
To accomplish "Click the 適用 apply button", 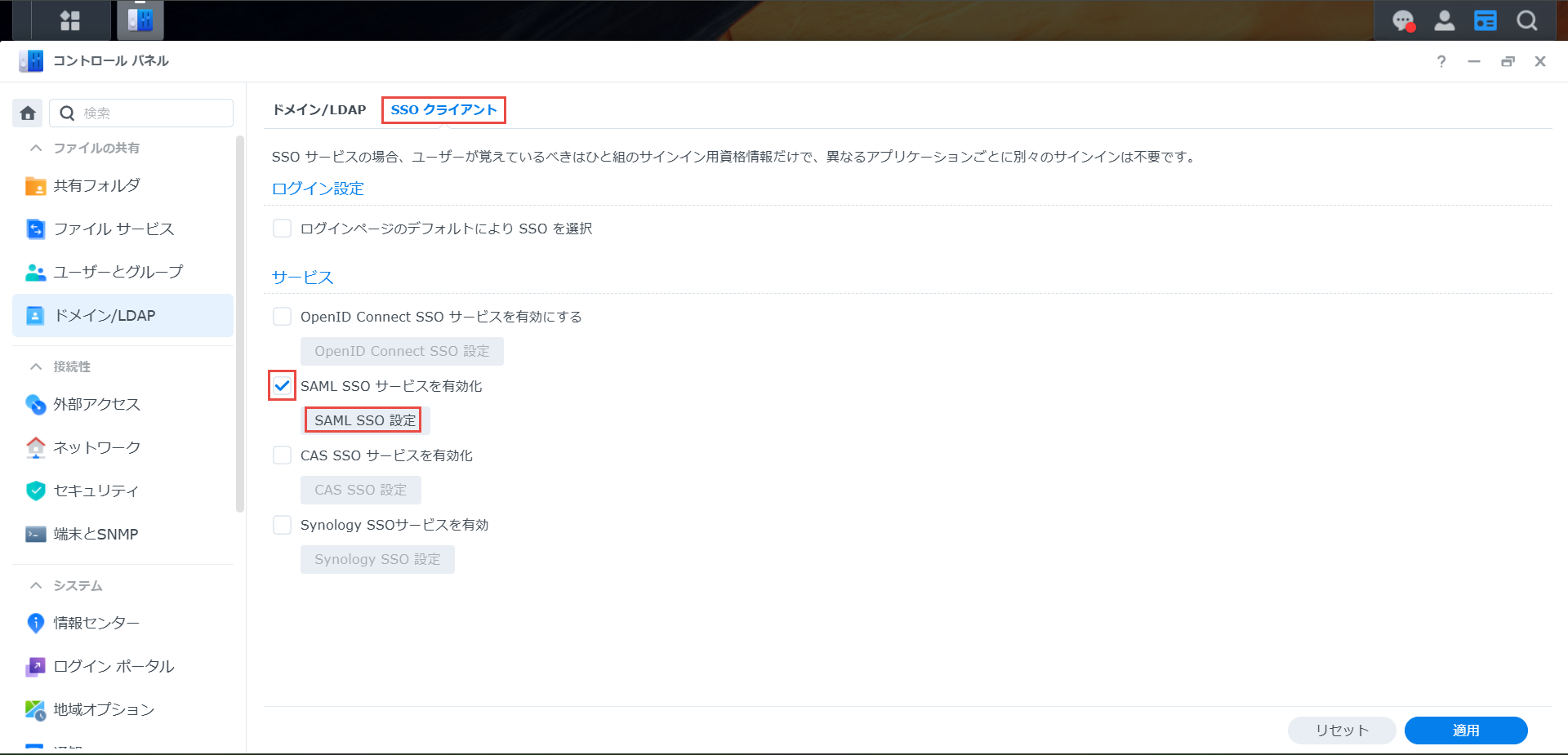I will click(x=1465, y=731).
